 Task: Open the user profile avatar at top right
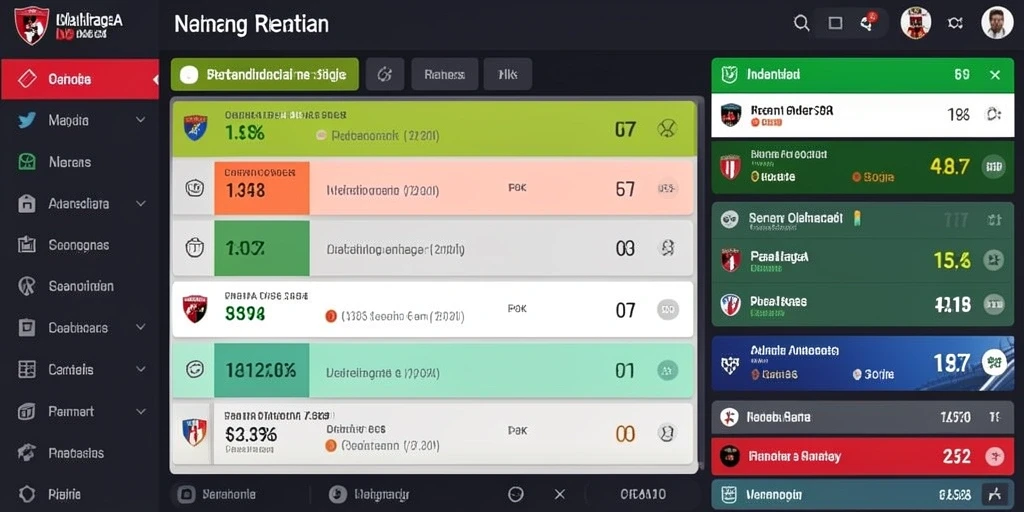[x=997, y=23]
